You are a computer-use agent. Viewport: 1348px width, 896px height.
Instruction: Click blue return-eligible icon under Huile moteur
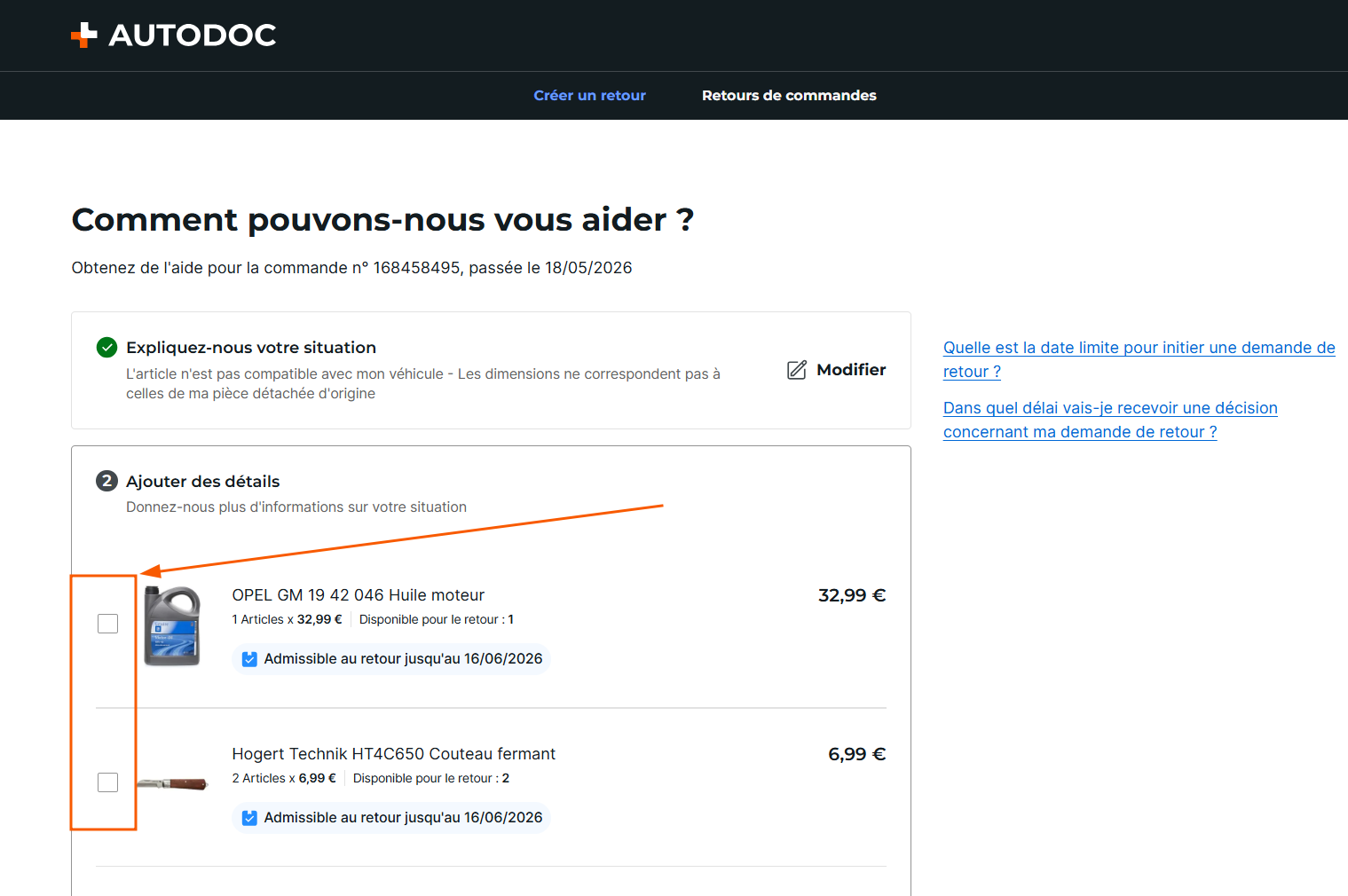(x=249, y=659)
